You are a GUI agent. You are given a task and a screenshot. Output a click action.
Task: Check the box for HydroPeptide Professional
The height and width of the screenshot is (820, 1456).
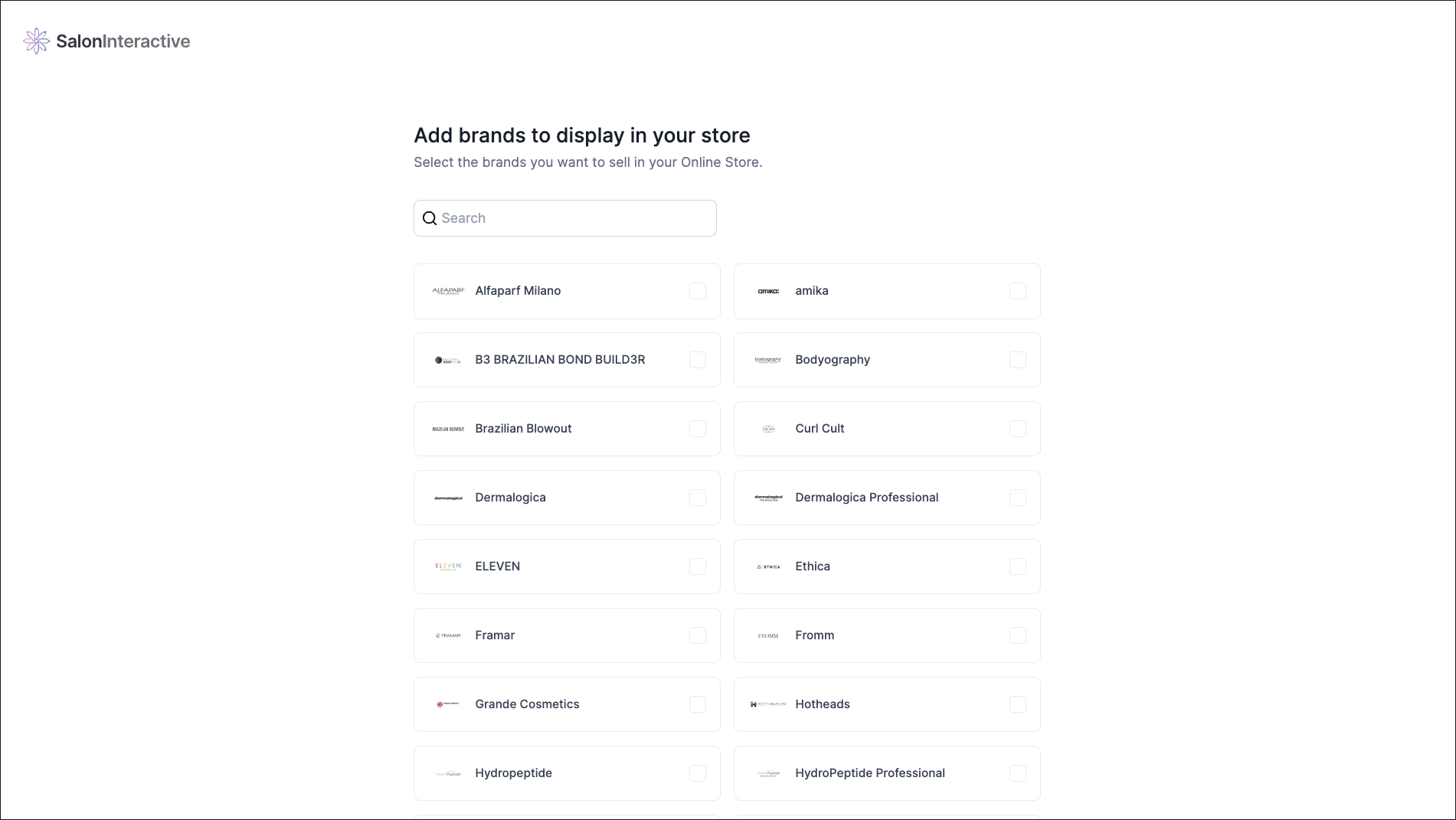click(x=1017, y=773)
